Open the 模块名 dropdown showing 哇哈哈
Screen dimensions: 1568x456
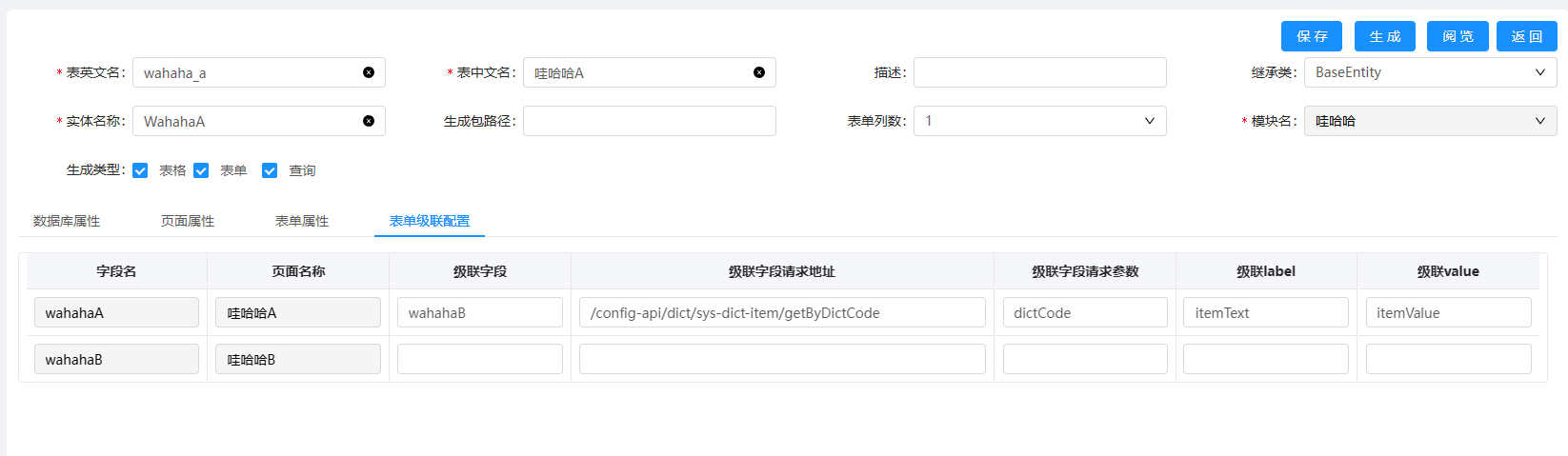(x=1430, y=121)
